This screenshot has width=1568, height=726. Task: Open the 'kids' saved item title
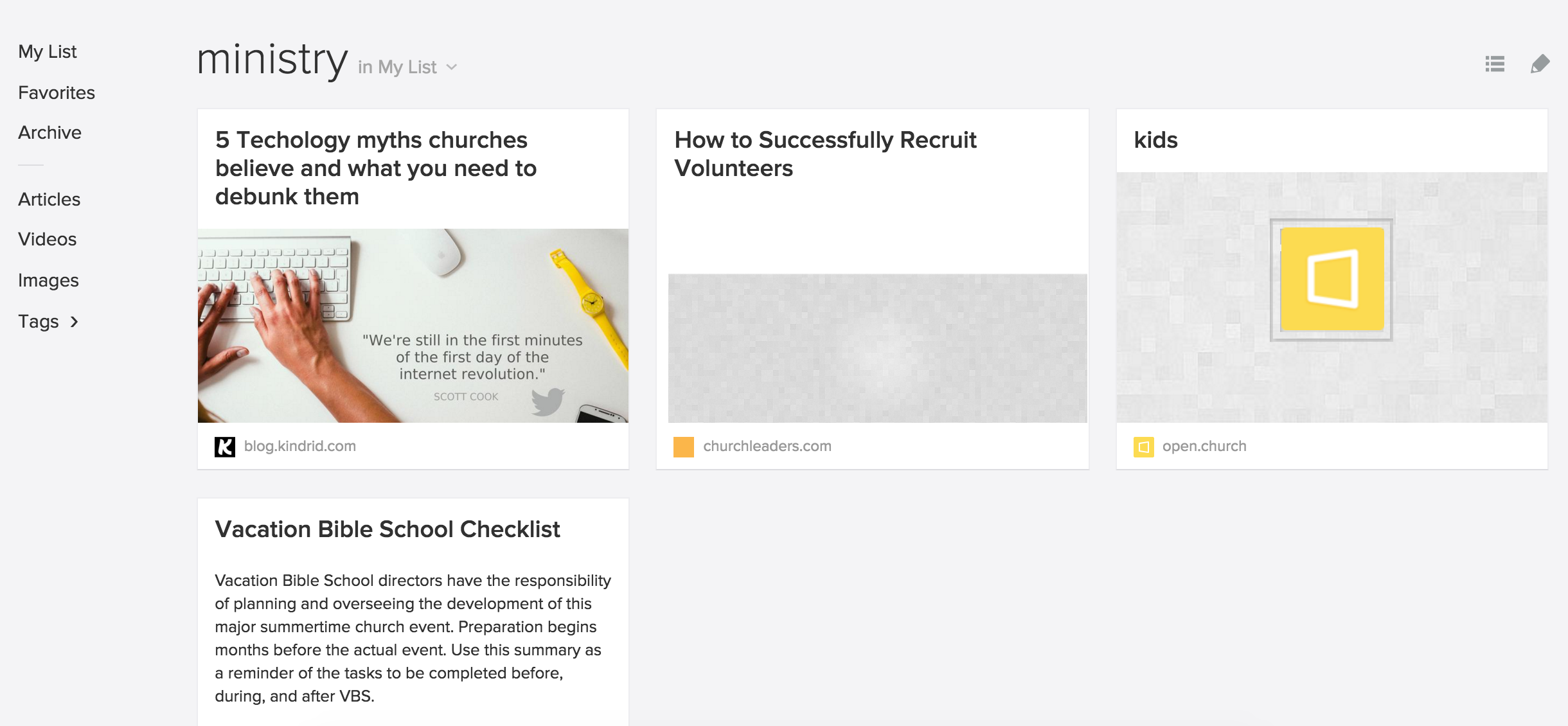[x=1155, y=140]
